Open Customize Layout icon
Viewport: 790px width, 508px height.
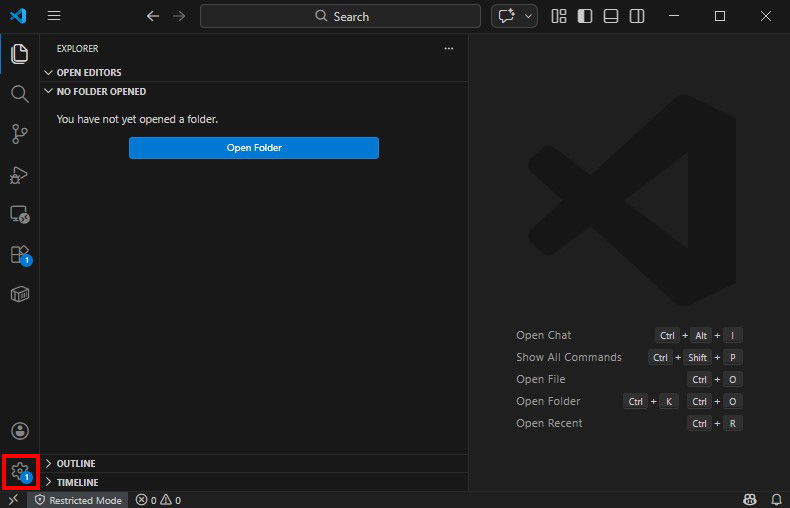tap(559, 16)
